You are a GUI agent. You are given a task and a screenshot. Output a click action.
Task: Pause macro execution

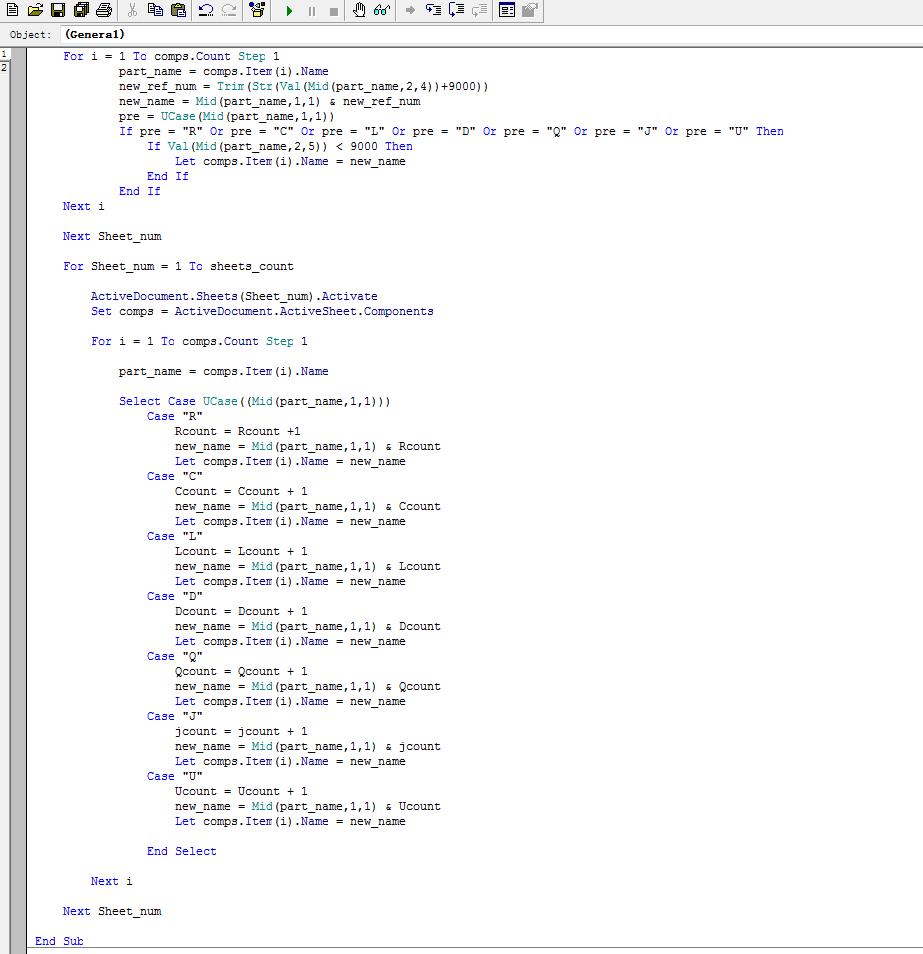click(311, 11)
